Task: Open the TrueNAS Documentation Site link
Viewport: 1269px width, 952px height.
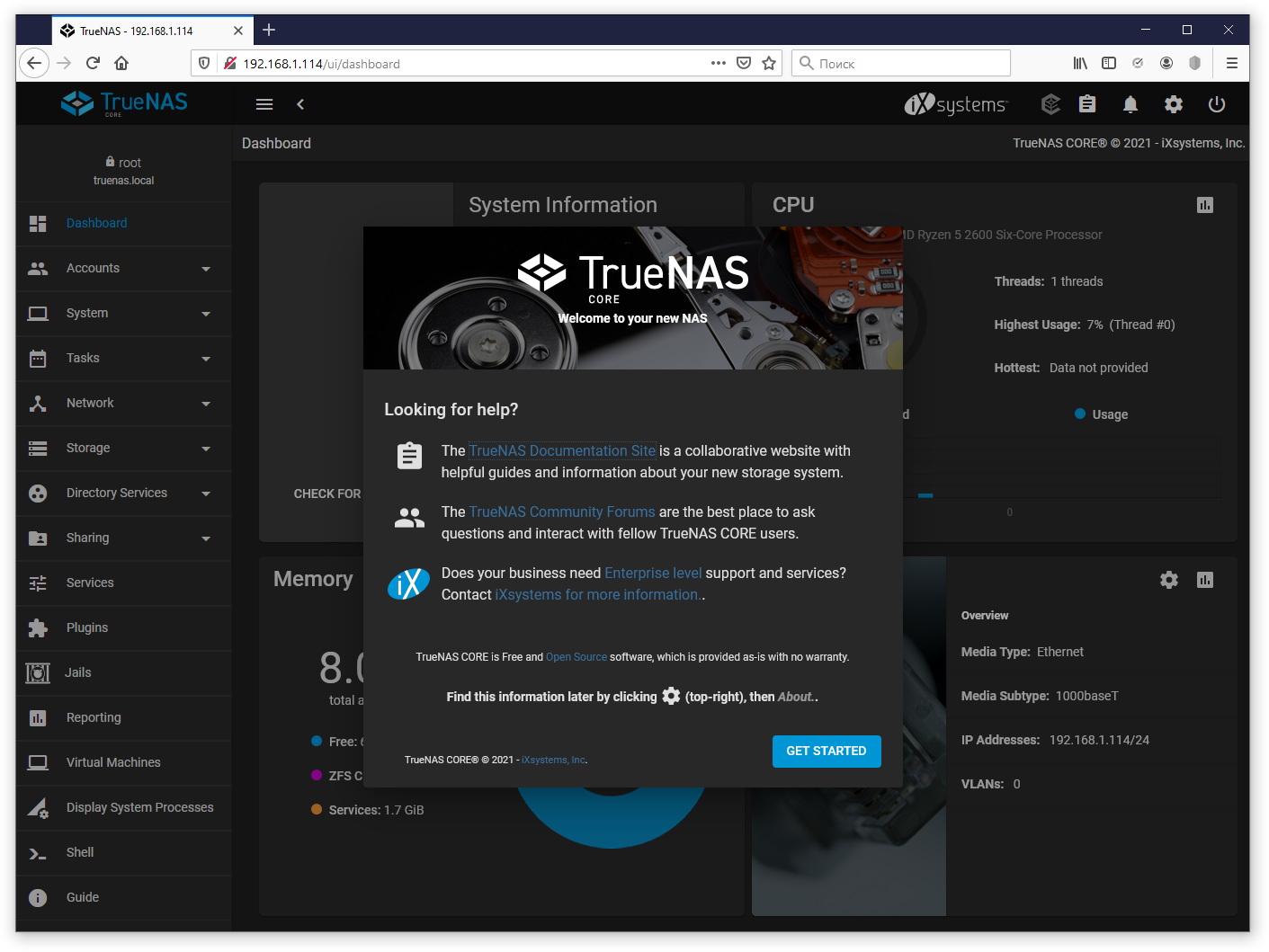Action: click(562, 450)
